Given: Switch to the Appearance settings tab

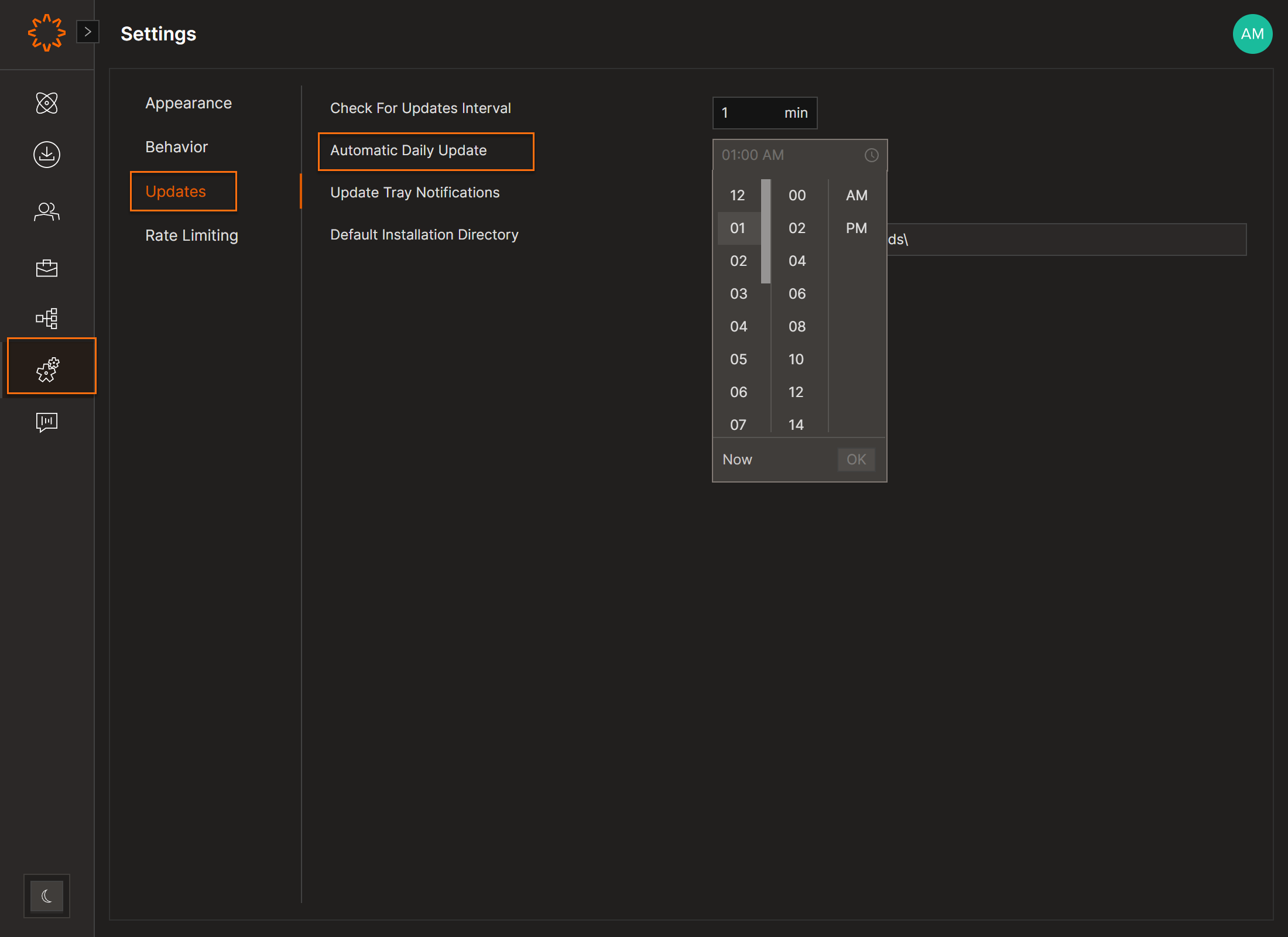Looking at the screenshot, I should point(189,103).
